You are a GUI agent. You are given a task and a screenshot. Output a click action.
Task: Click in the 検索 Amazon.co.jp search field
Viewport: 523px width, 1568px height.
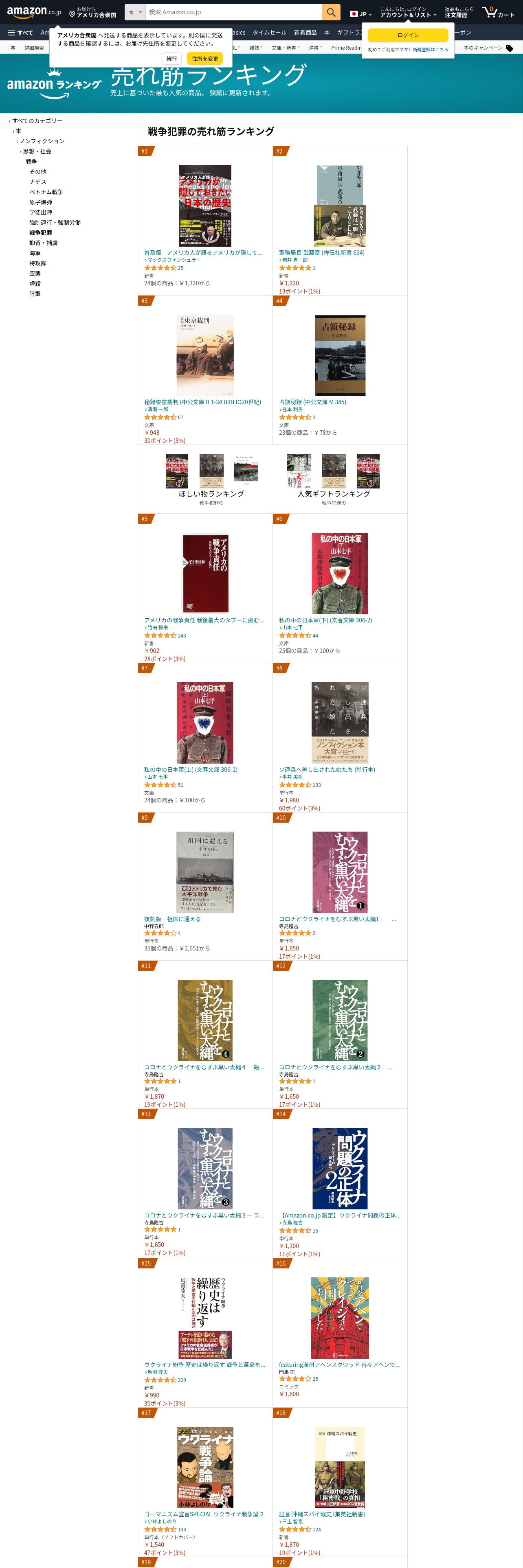234,12
